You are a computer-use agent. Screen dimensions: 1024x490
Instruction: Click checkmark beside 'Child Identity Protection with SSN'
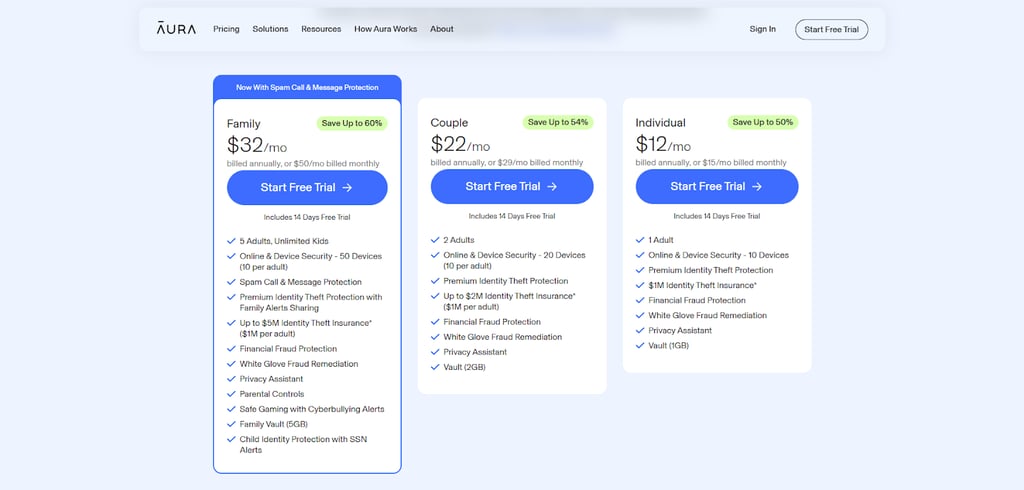tap(231, 439)
